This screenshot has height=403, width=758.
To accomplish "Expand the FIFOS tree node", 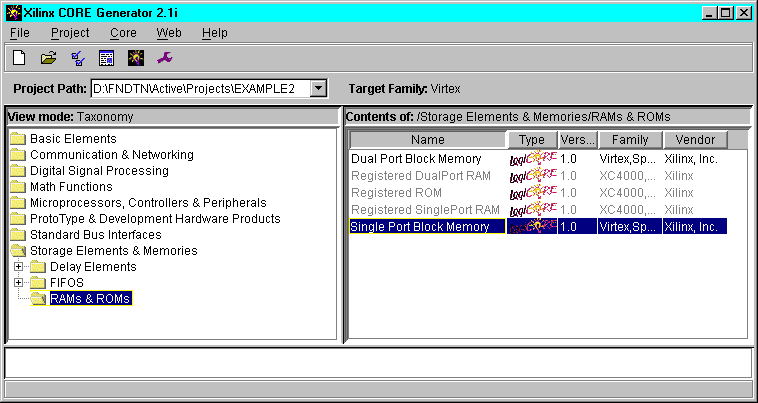I will pyautogui.click(x=18, y=283).
